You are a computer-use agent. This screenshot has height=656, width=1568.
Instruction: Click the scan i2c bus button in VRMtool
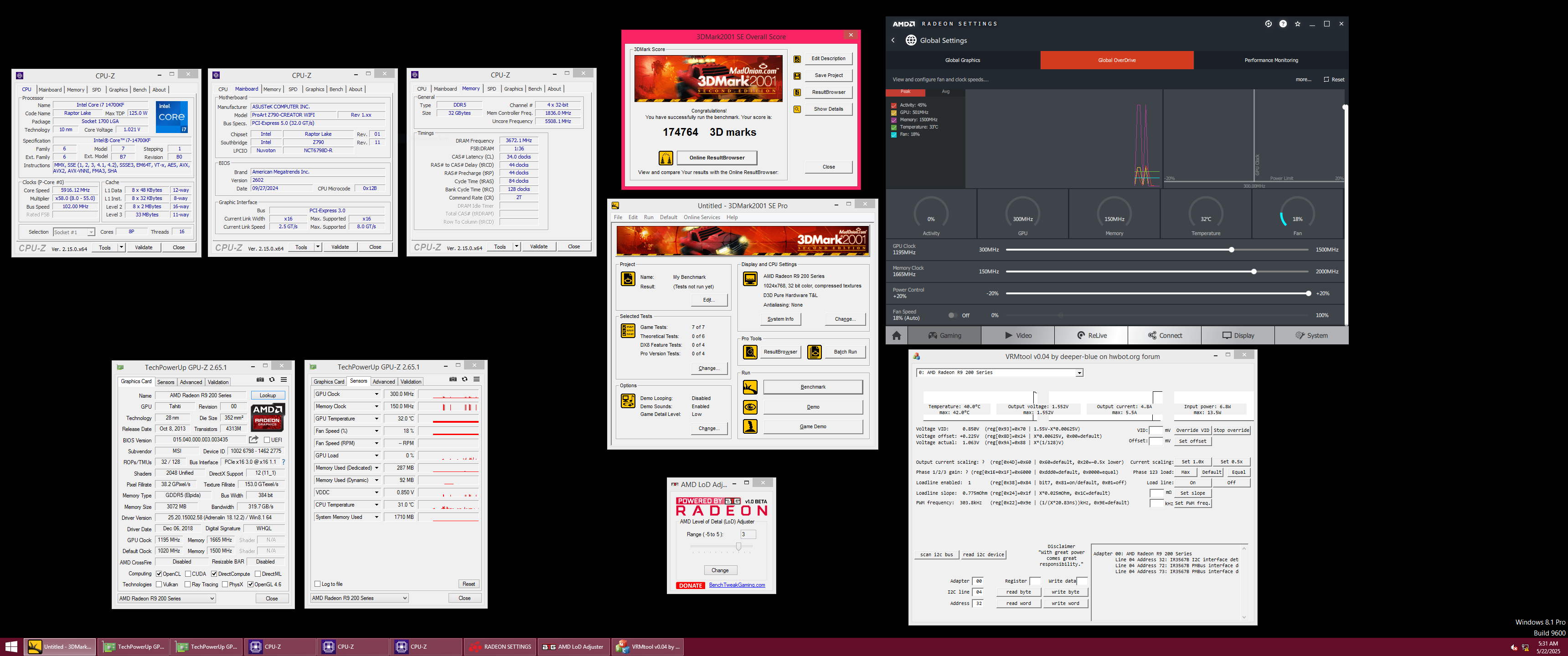[936, 555]
